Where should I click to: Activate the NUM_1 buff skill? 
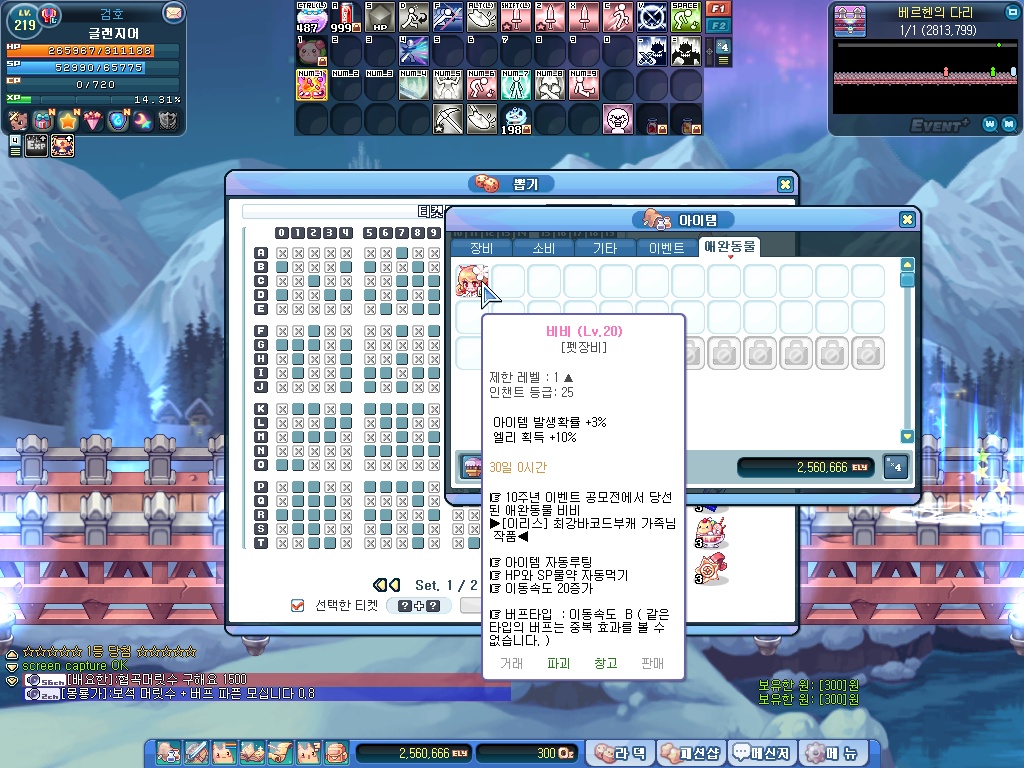click(x=312, y=85)
